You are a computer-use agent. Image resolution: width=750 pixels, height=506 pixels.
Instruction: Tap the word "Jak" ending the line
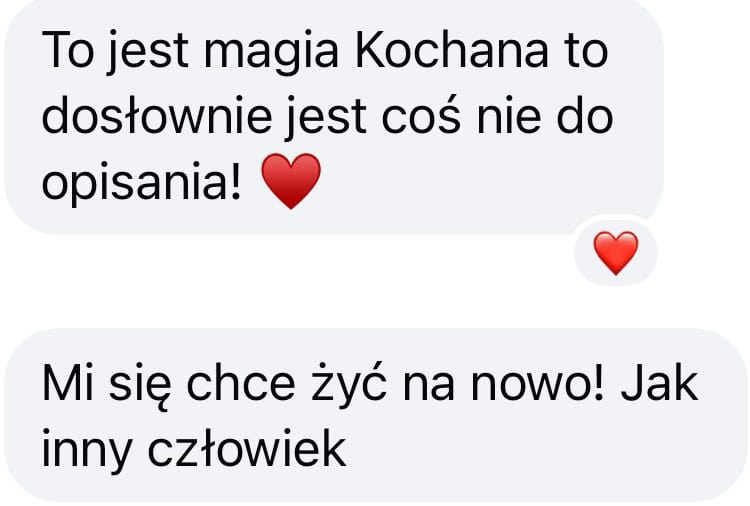coord(659,383)
